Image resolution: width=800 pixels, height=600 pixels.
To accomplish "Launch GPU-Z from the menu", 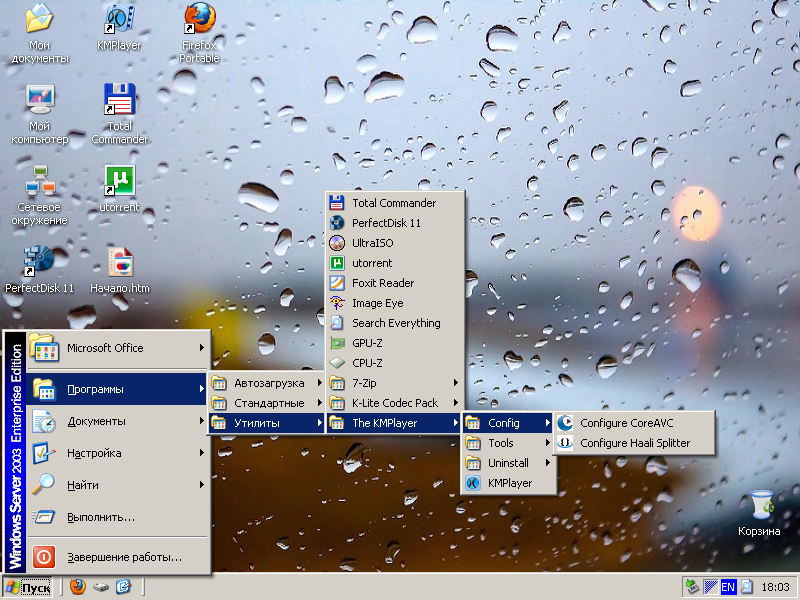I will pyautogui.click(x=395, y=343).
